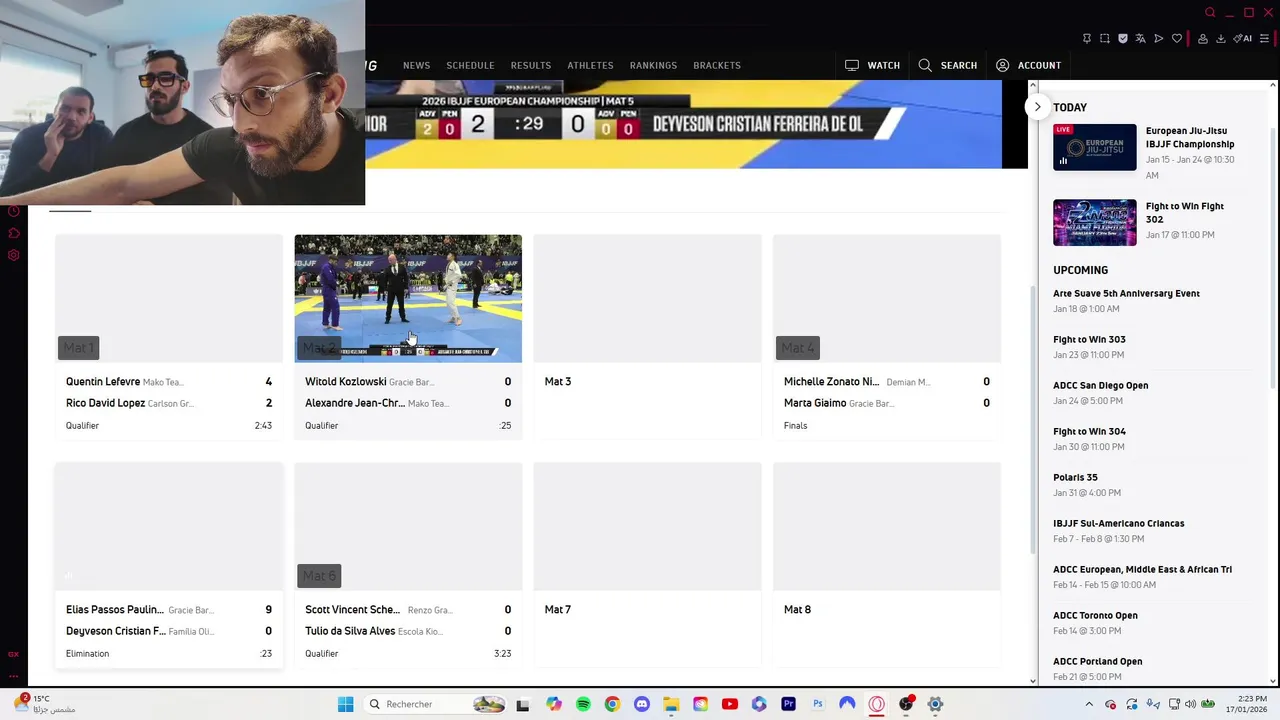
Task: Open the ADCC San Diego Open event
Action: 1100,385
